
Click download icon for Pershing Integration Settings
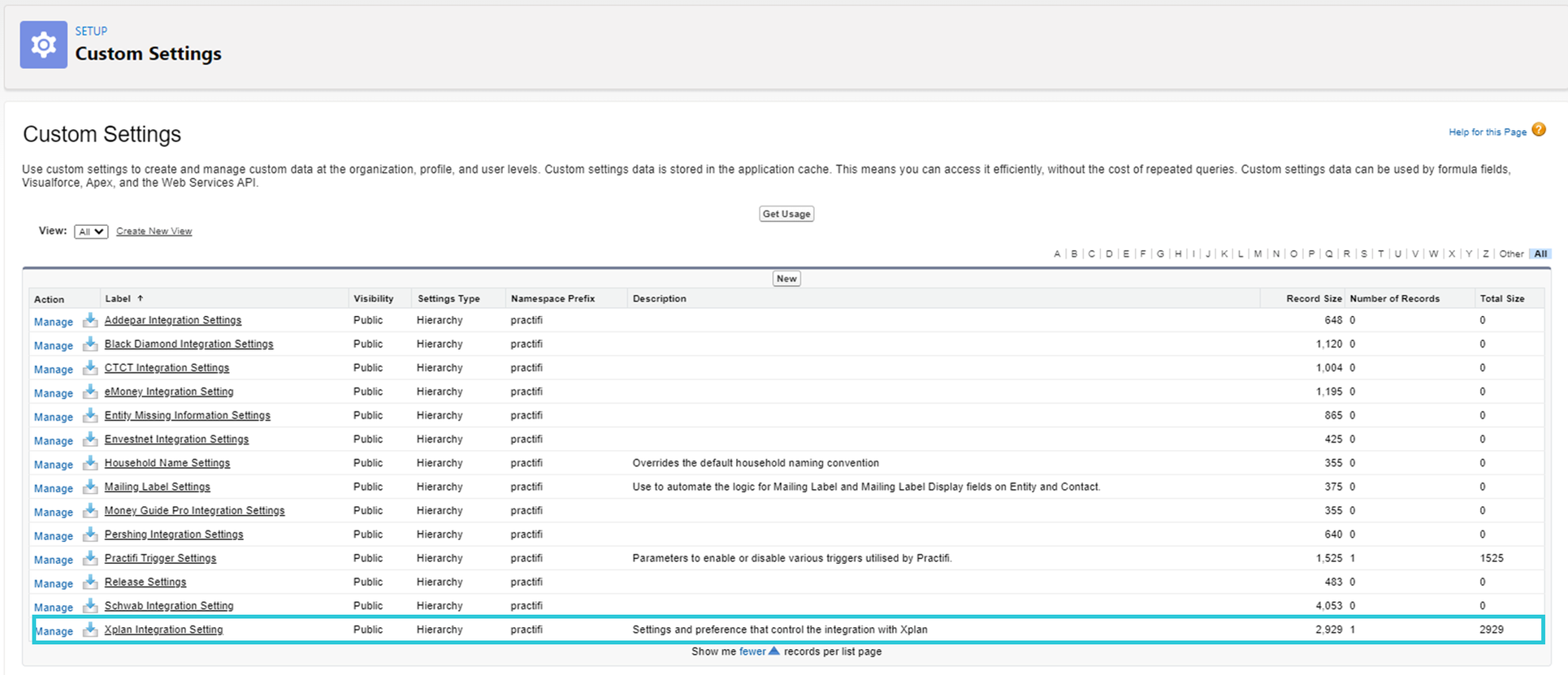tap(90, 534)
